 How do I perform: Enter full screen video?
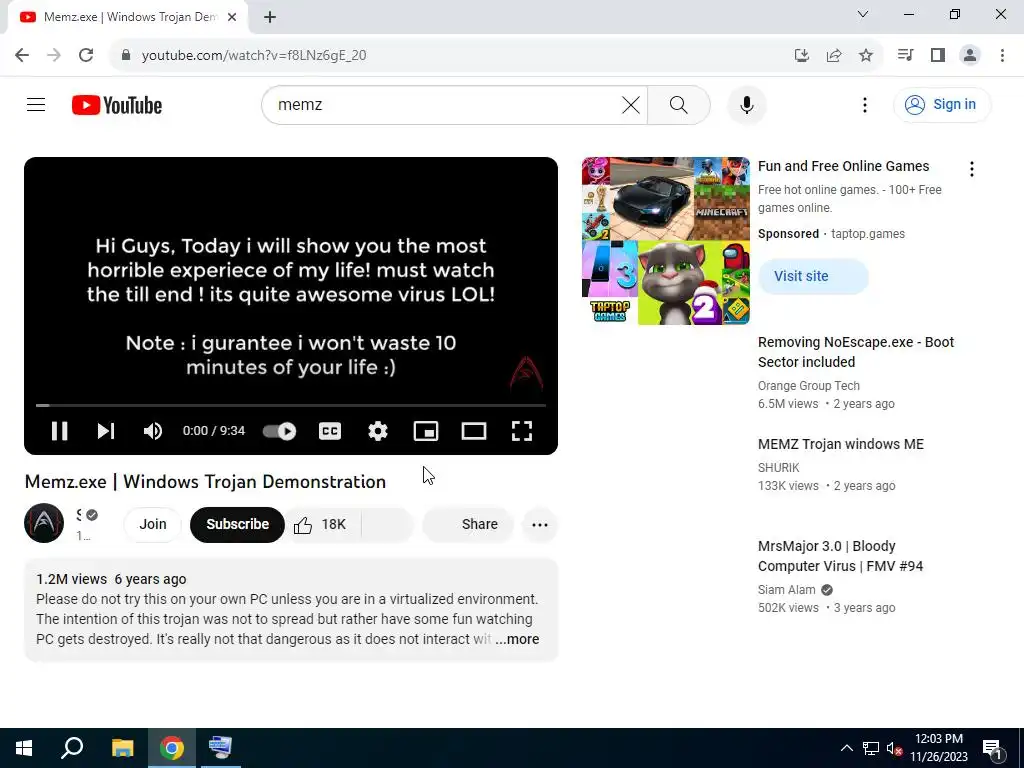522,431
